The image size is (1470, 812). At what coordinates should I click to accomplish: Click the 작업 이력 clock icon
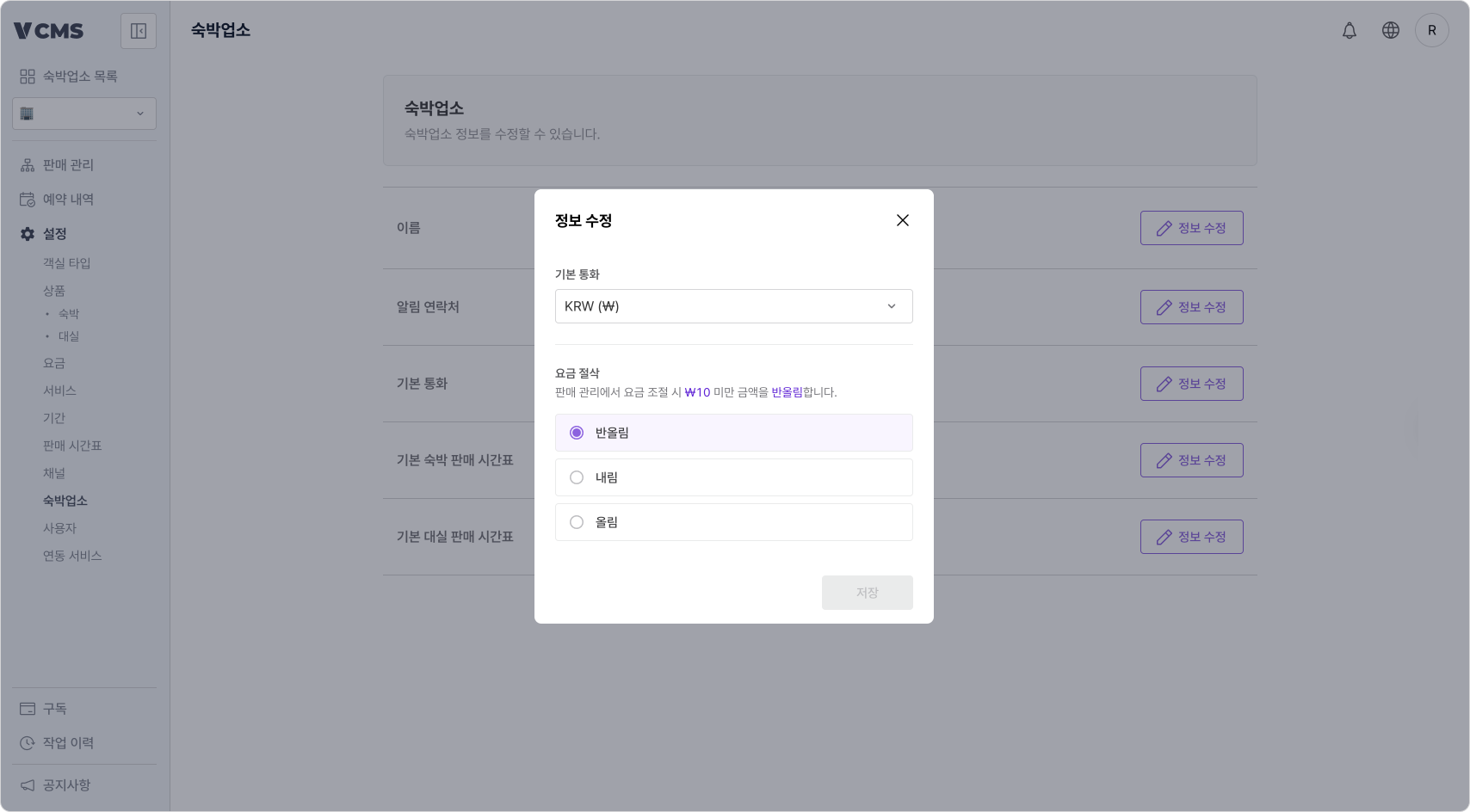coord(25,742)
